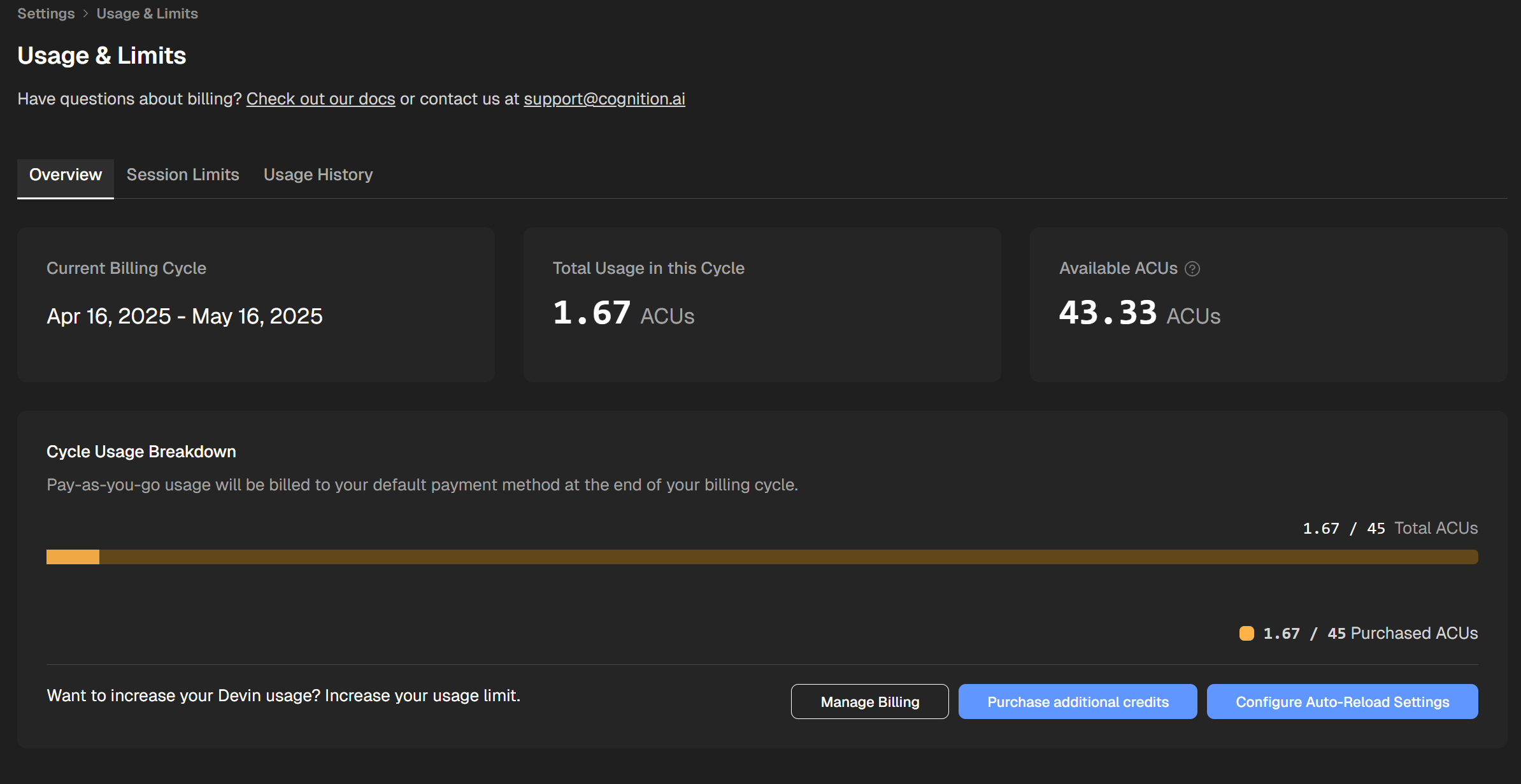Click the 1.67 / 45 Total ACUs label
The height and width of the screenshot is (784, 1521).
pyautogui.click(x=1390, y=528)
